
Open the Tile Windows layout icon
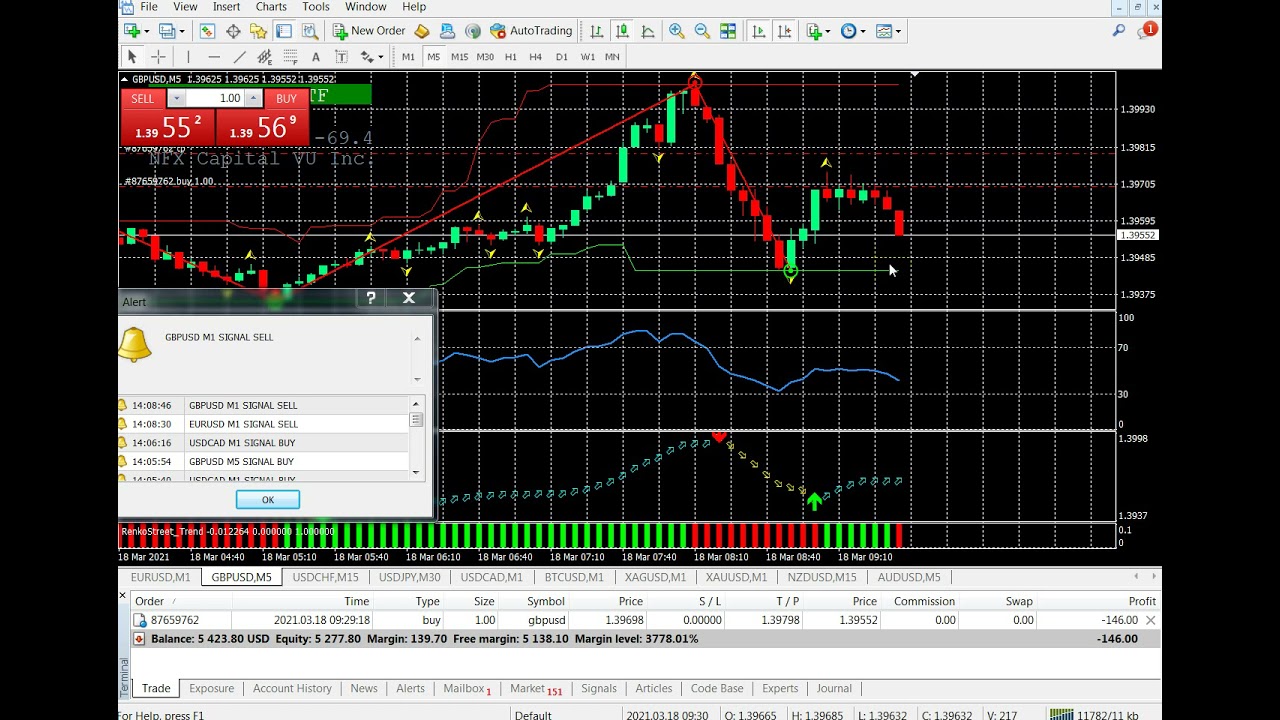click(x=728, y=31)
